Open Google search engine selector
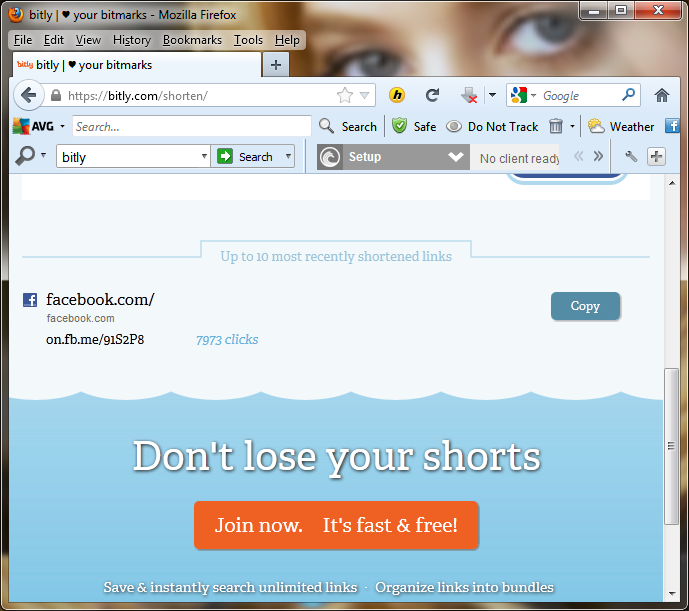 523,95
